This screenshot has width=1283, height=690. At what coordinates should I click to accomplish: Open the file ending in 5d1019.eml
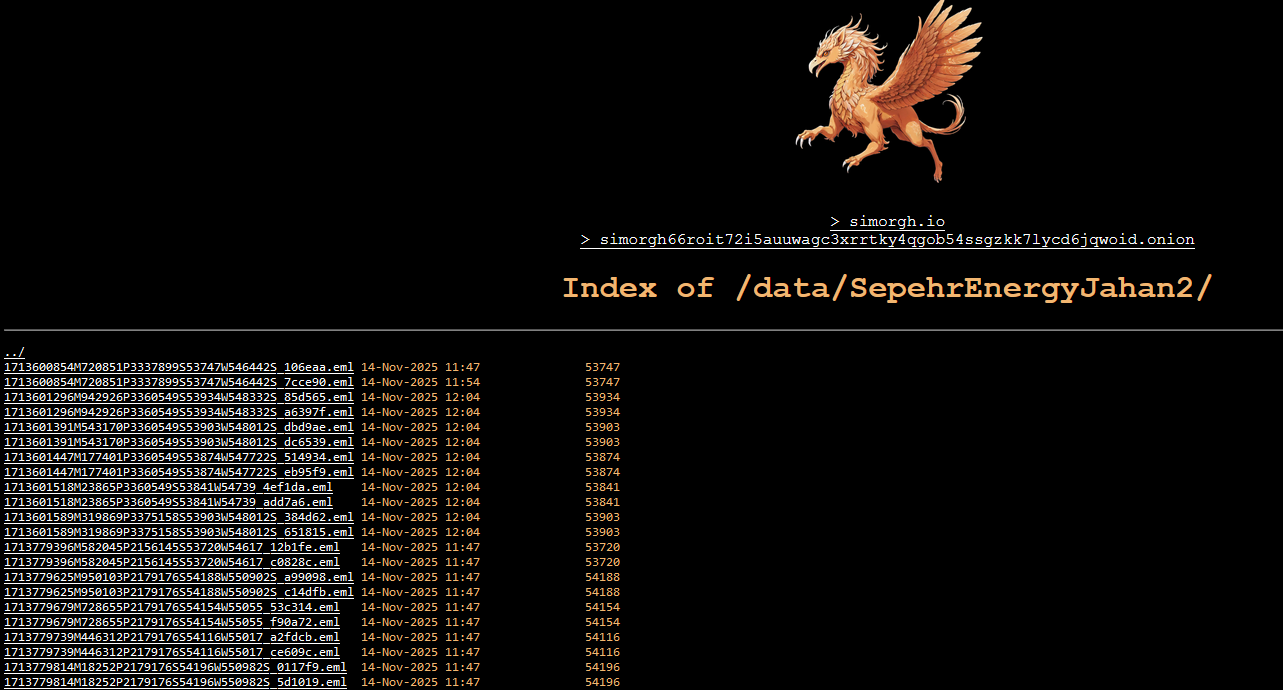pos(175,682)
